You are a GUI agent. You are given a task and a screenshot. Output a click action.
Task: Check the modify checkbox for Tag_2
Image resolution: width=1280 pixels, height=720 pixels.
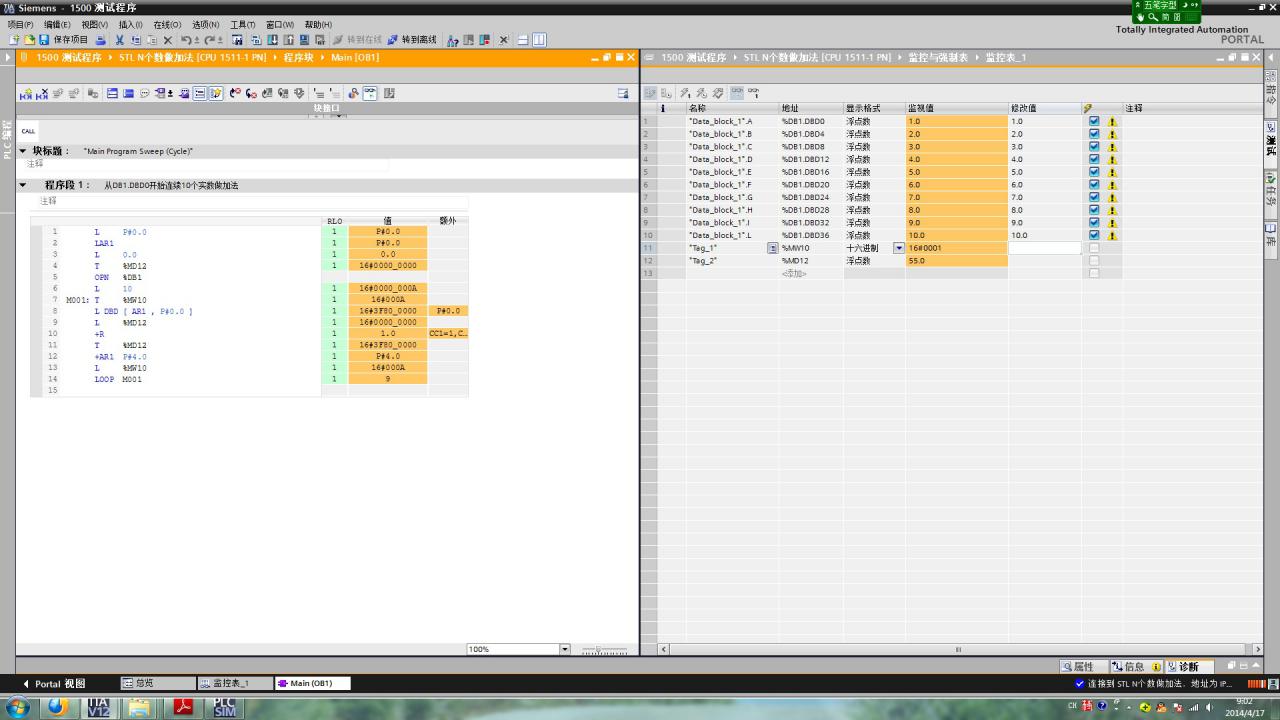(1094, 260)
